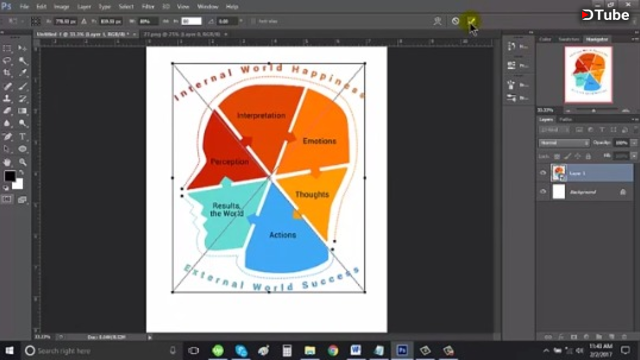
Task: Select the Move tool
Action: click(22, 49)
